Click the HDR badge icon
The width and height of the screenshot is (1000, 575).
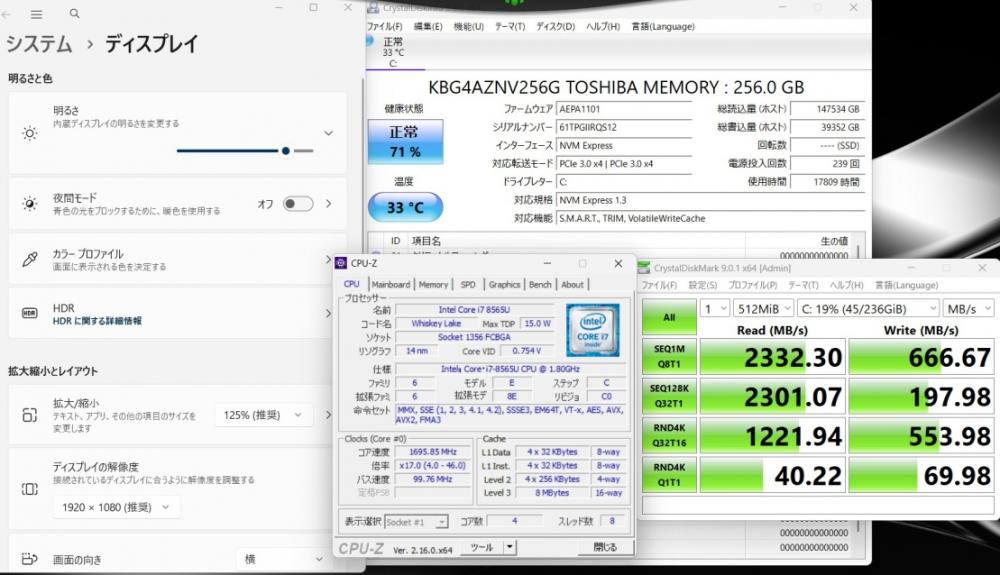[x=29, y=313]
